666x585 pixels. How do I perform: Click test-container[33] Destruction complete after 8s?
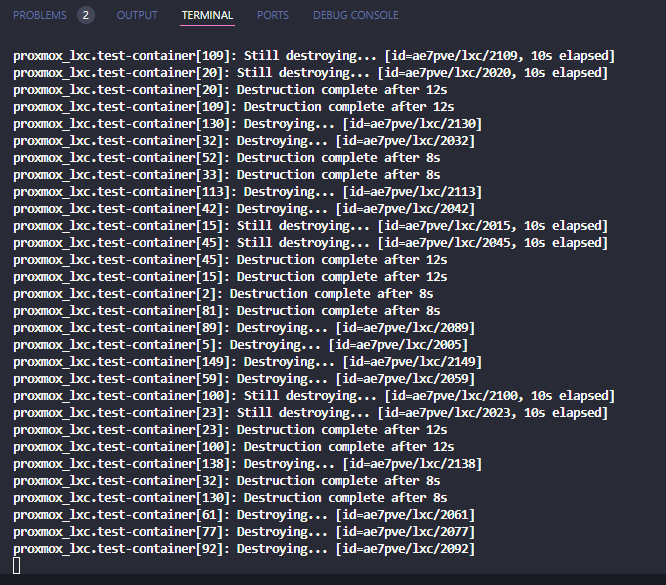226,175
